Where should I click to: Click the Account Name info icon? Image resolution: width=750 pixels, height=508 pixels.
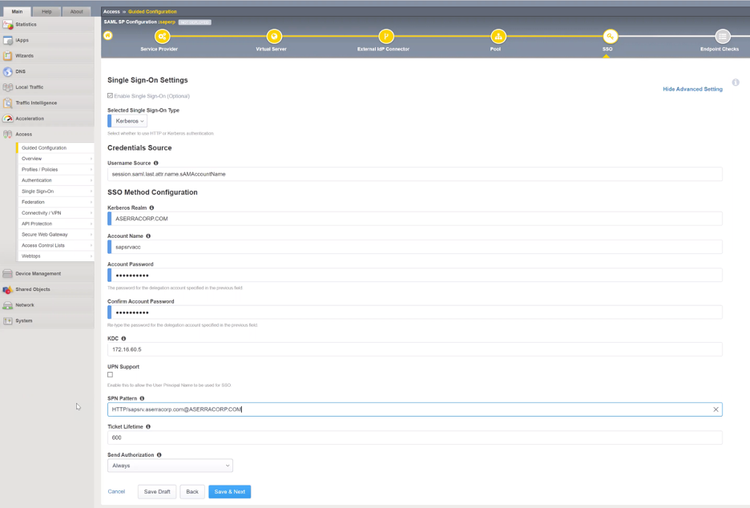point(148,236)
